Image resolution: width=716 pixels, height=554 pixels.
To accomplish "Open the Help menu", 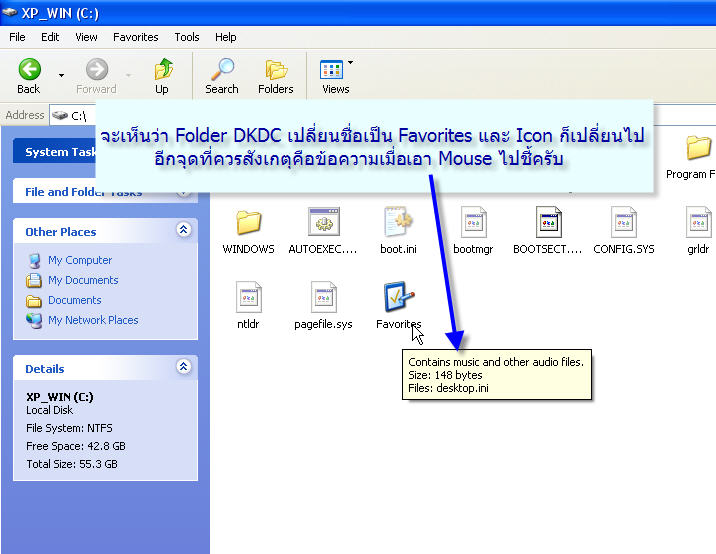I will tap(226, 37).
